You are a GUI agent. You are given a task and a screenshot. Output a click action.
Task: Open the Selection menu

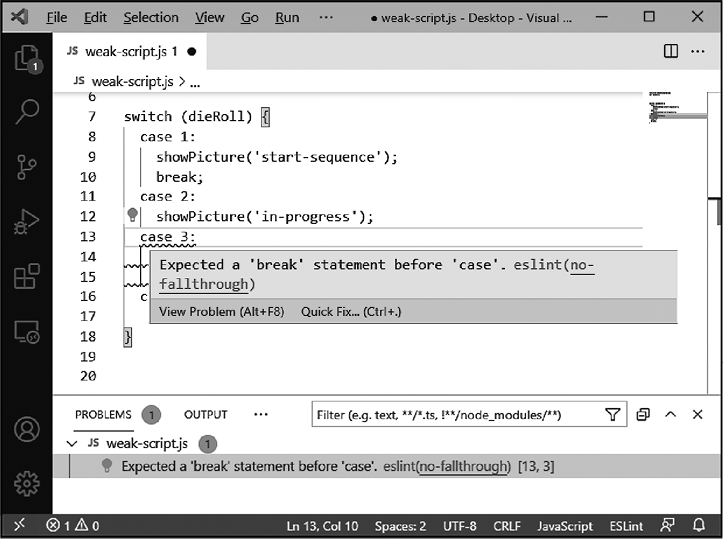150,18
